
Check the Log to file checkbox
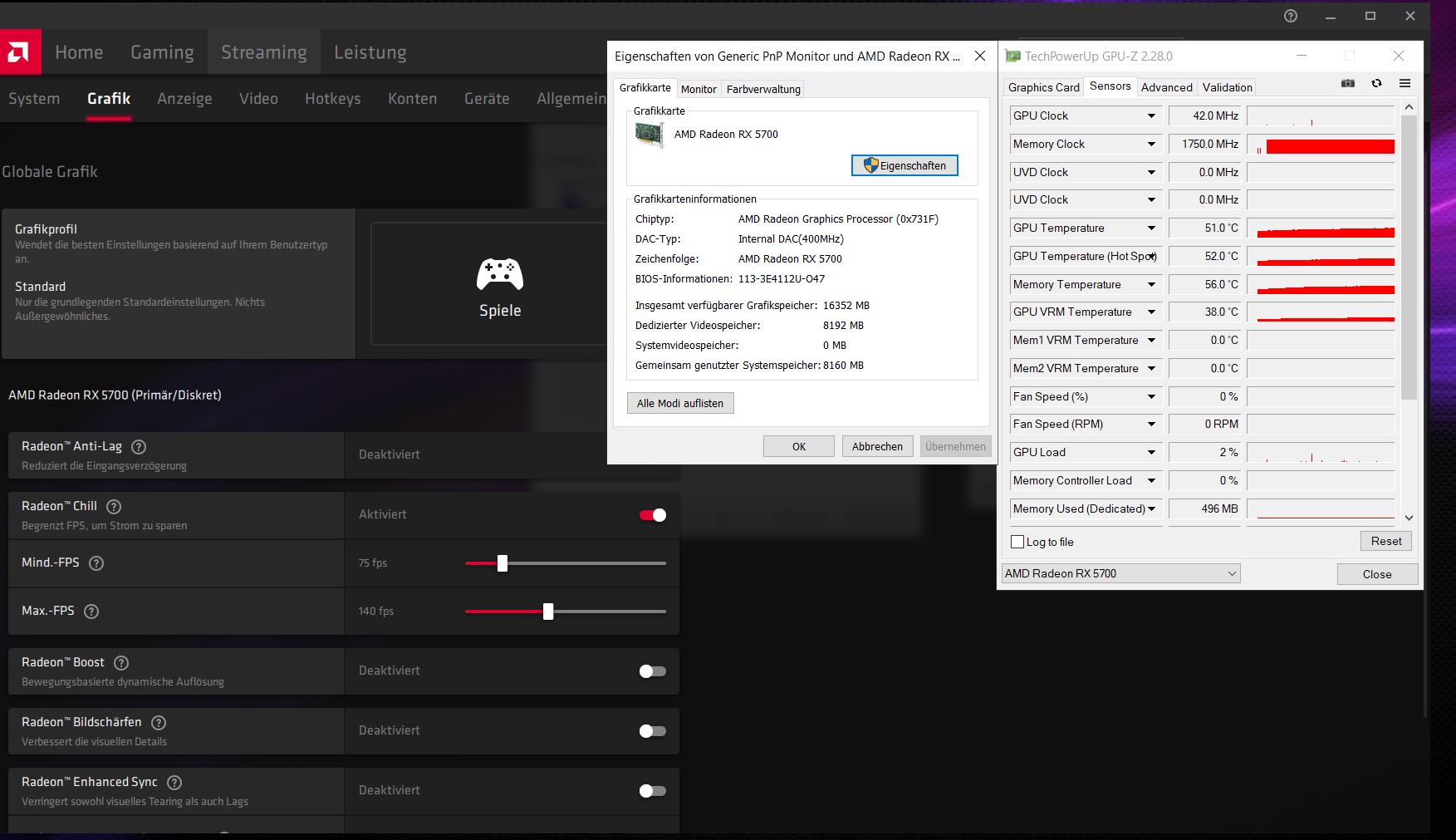[x=1017, y=542]
